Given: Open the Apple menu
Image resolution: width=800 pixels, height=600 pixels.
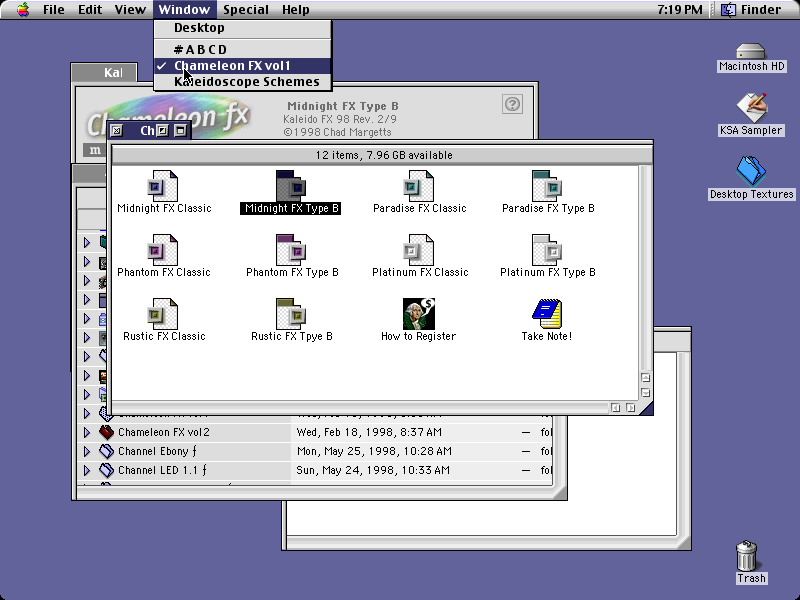Looking at the screenshot, I should point(22,9).
